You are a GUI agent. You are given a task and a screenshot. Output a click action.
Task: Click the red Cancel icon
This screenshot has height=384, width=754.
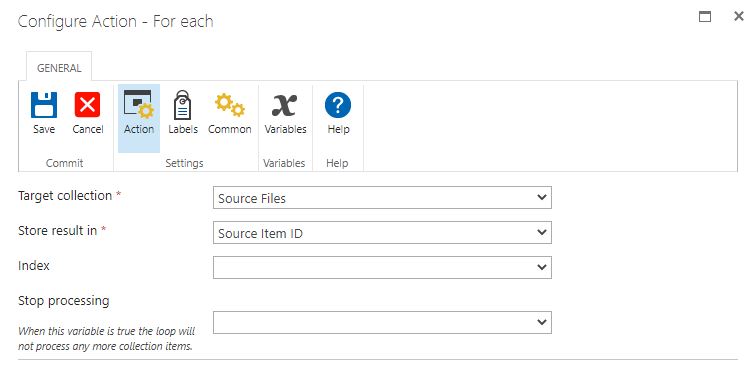(88, 105)
